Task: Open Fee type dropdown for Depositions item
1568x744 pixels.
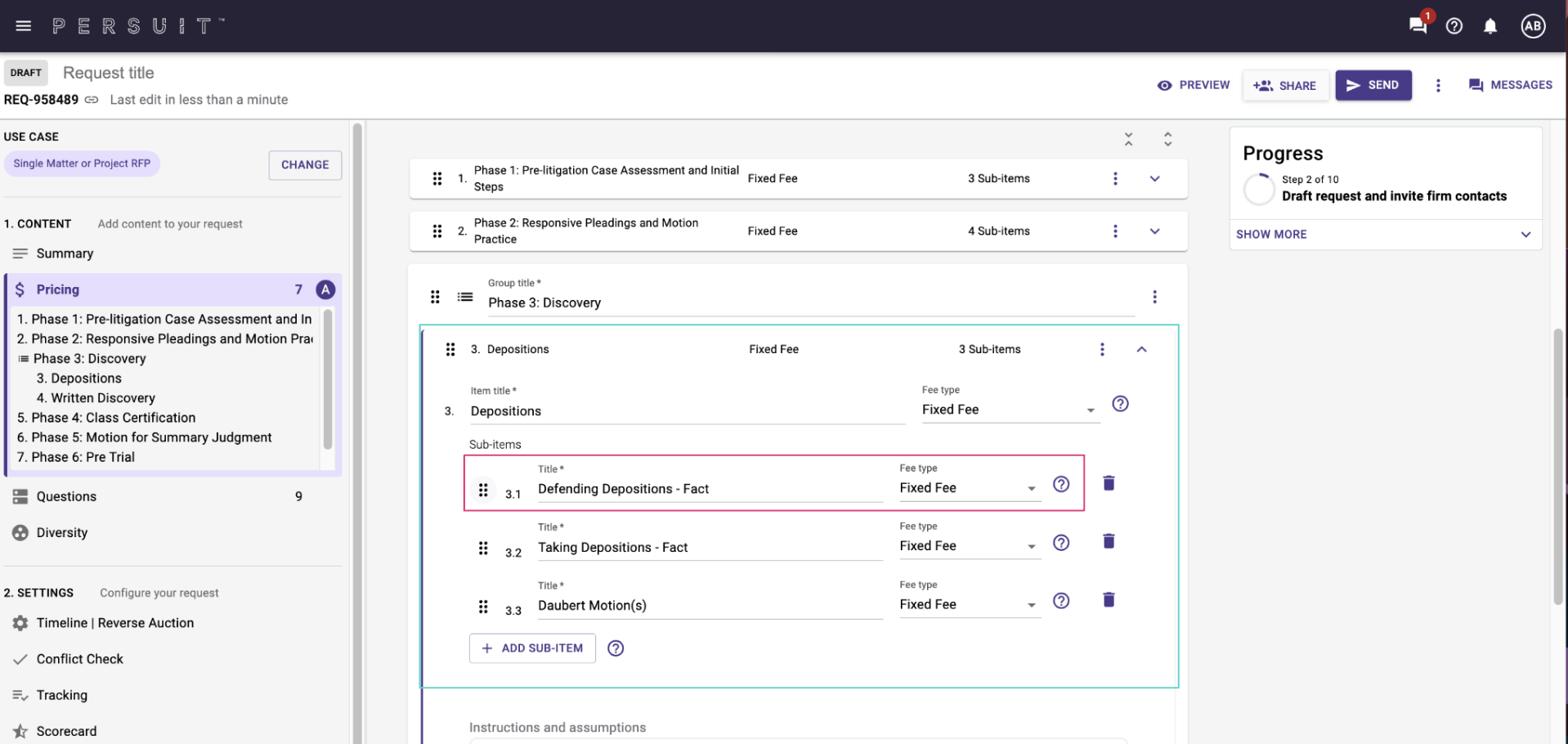Action: click(x=1010, y=410)
